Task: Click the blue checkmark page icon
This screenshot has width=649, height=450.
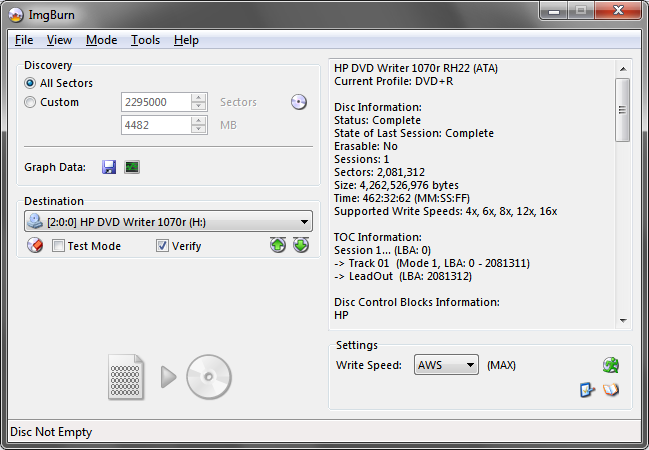Action: [x=587, y=390]
